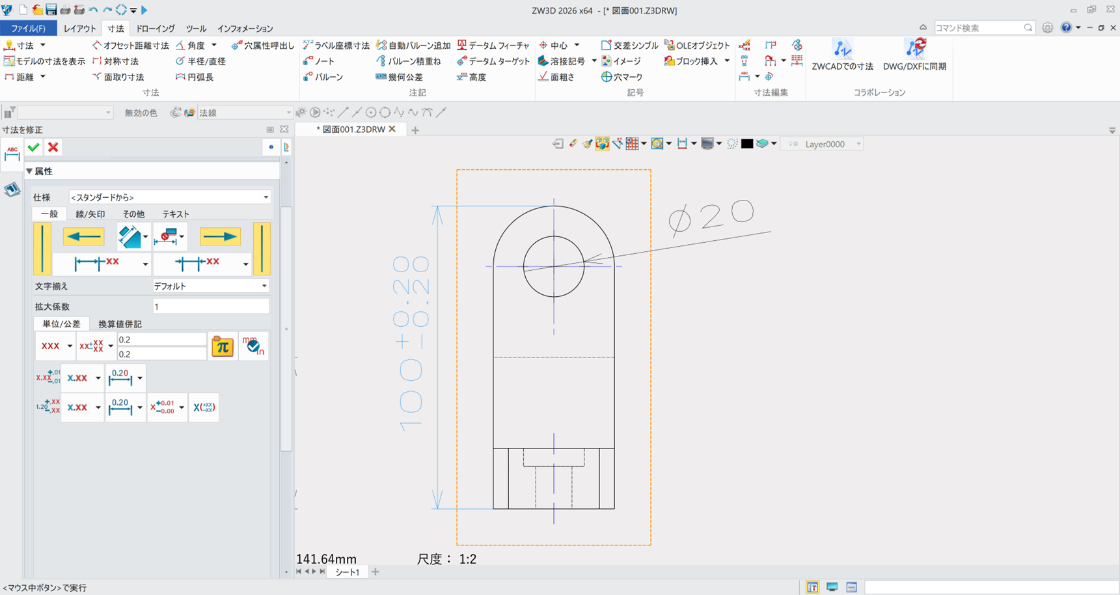This screenshot has height=595, width=1120.
Task: Toggle the highlighted display filter icon in view toolbar
Action: click(x=602, y=144)
